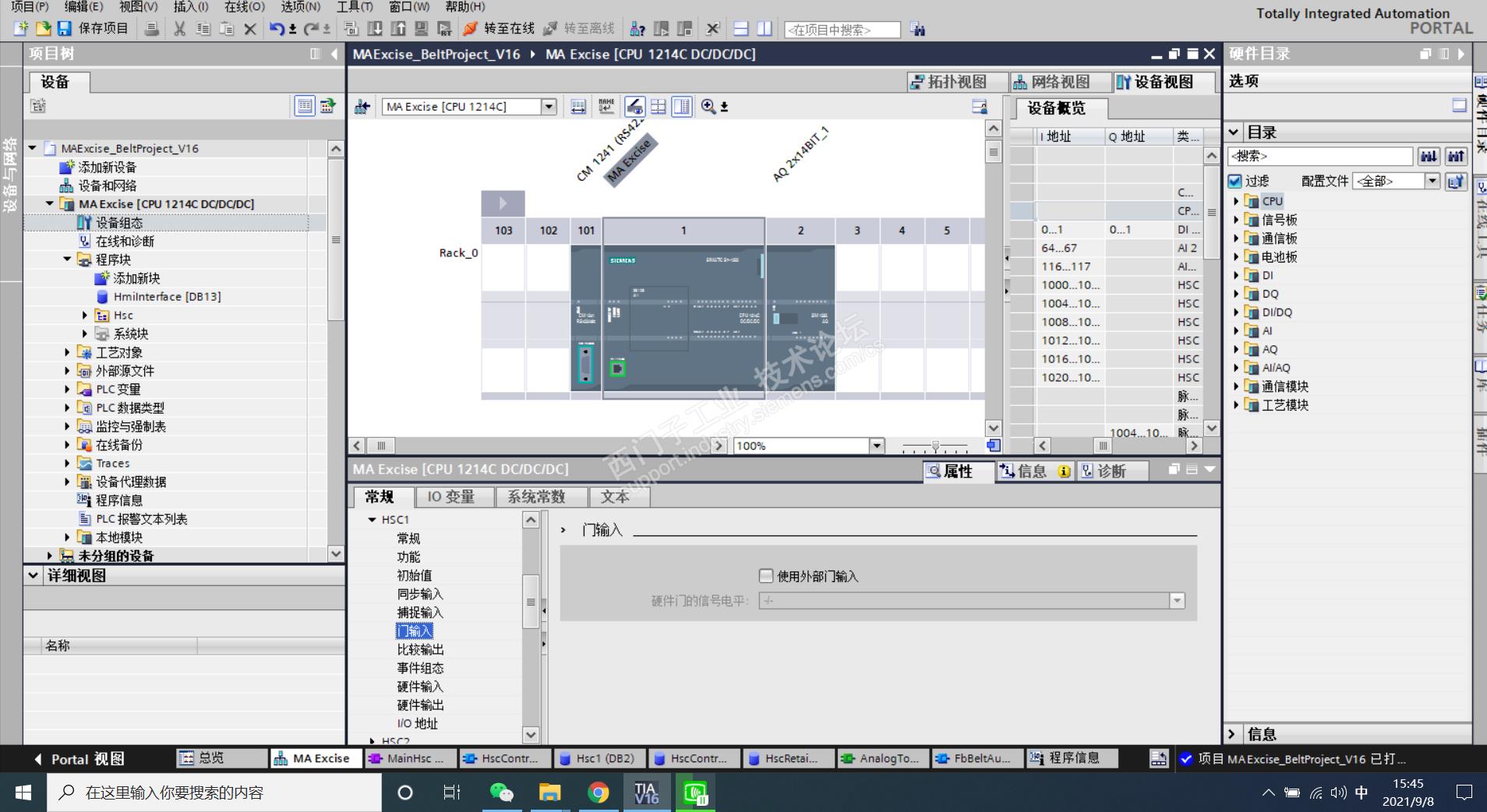Viewport: 1487px width, 812px height.
Task: Click the download to device icon
Action: [375, 29]
